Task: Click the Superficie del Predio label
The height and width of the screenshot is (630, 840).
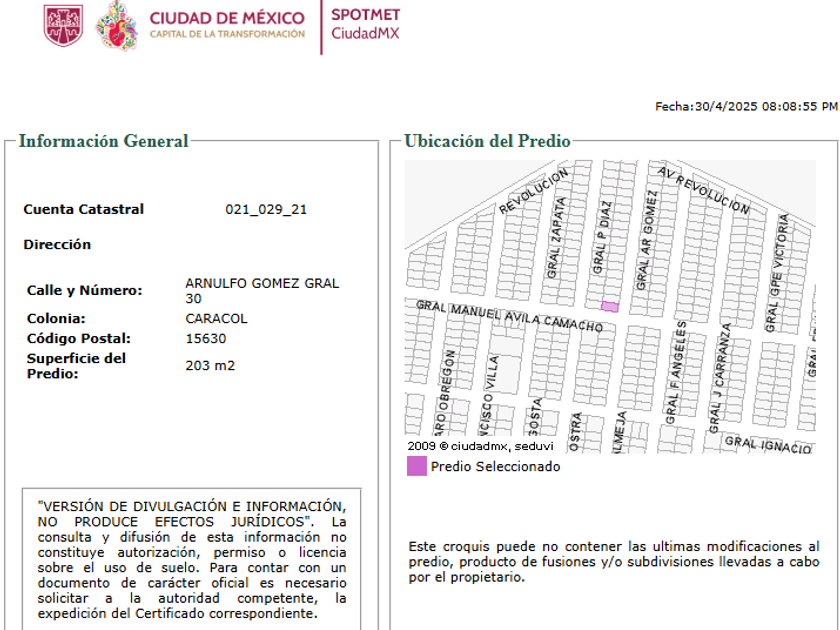Action: [76, 366]
